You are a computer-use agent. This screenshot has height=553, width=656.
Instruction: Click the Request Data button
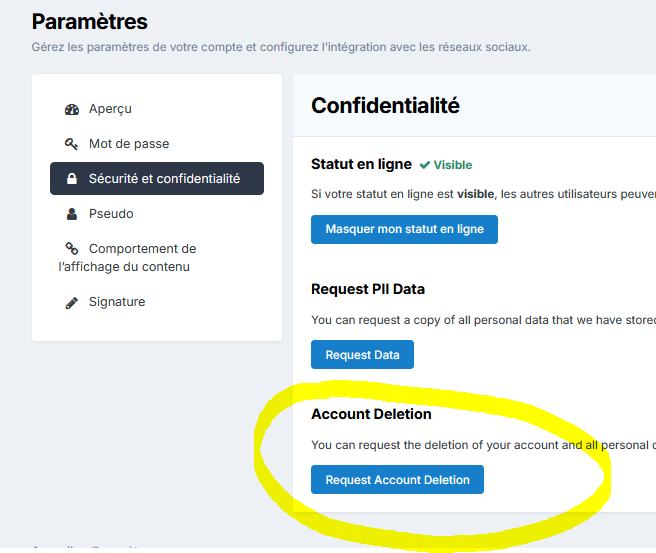[362, 355]
